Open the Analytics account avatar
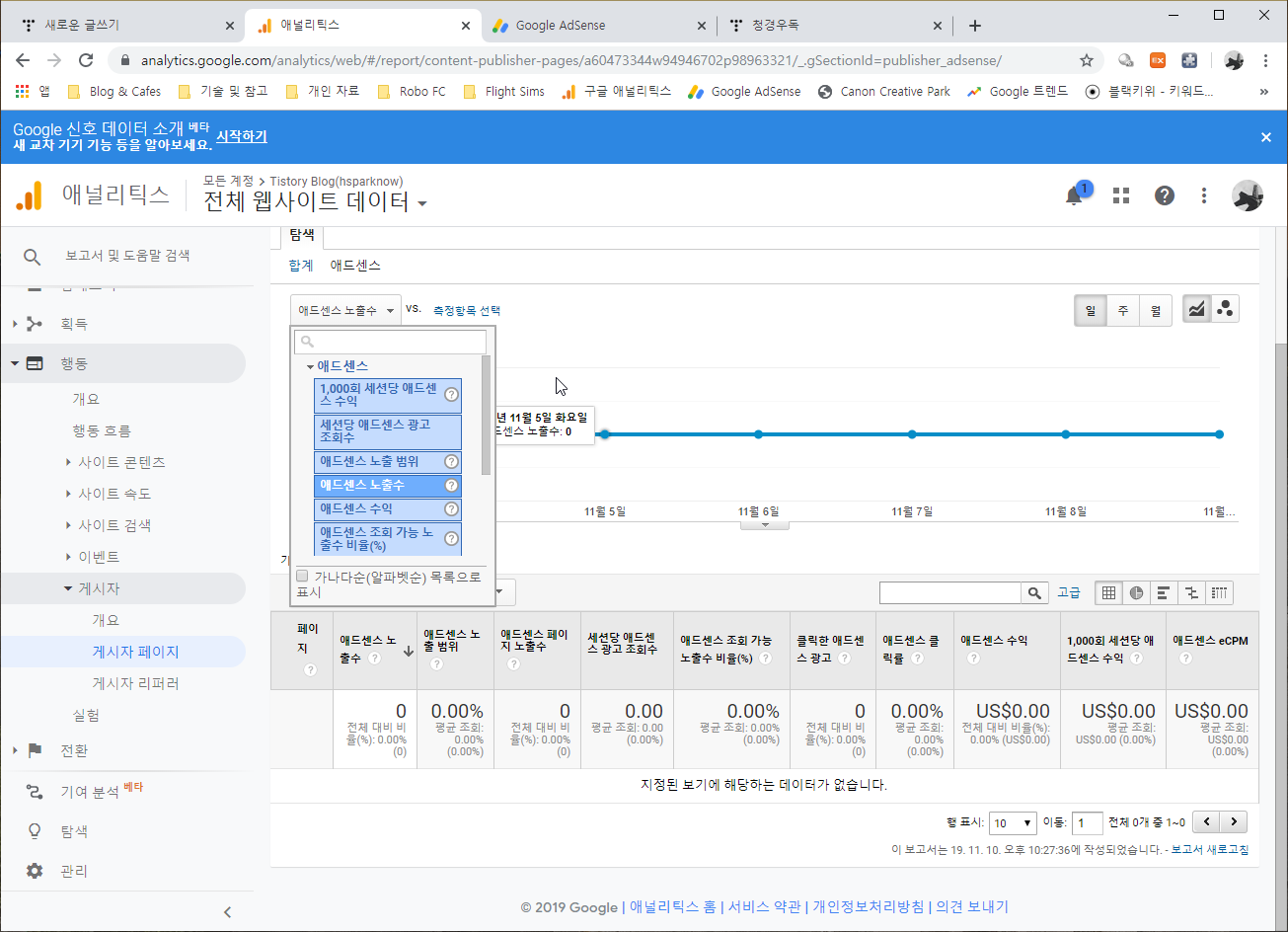 point(1248,195)
